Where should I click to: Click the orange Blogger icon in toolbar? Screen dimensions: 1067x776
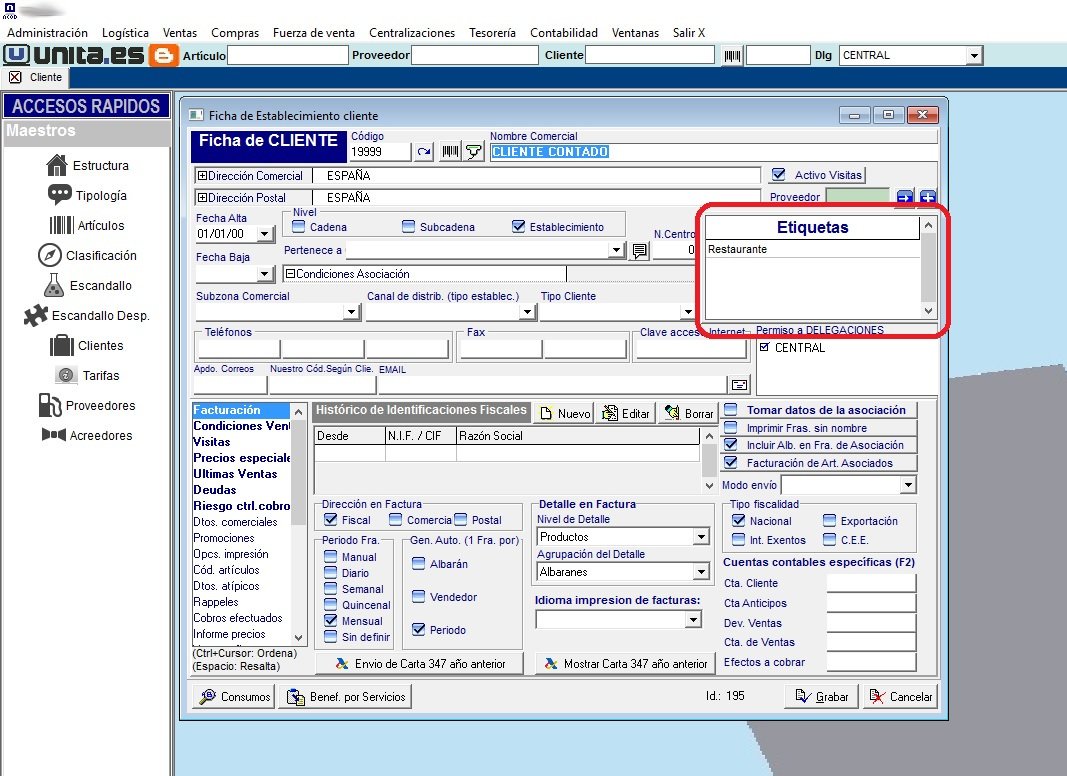164,55
